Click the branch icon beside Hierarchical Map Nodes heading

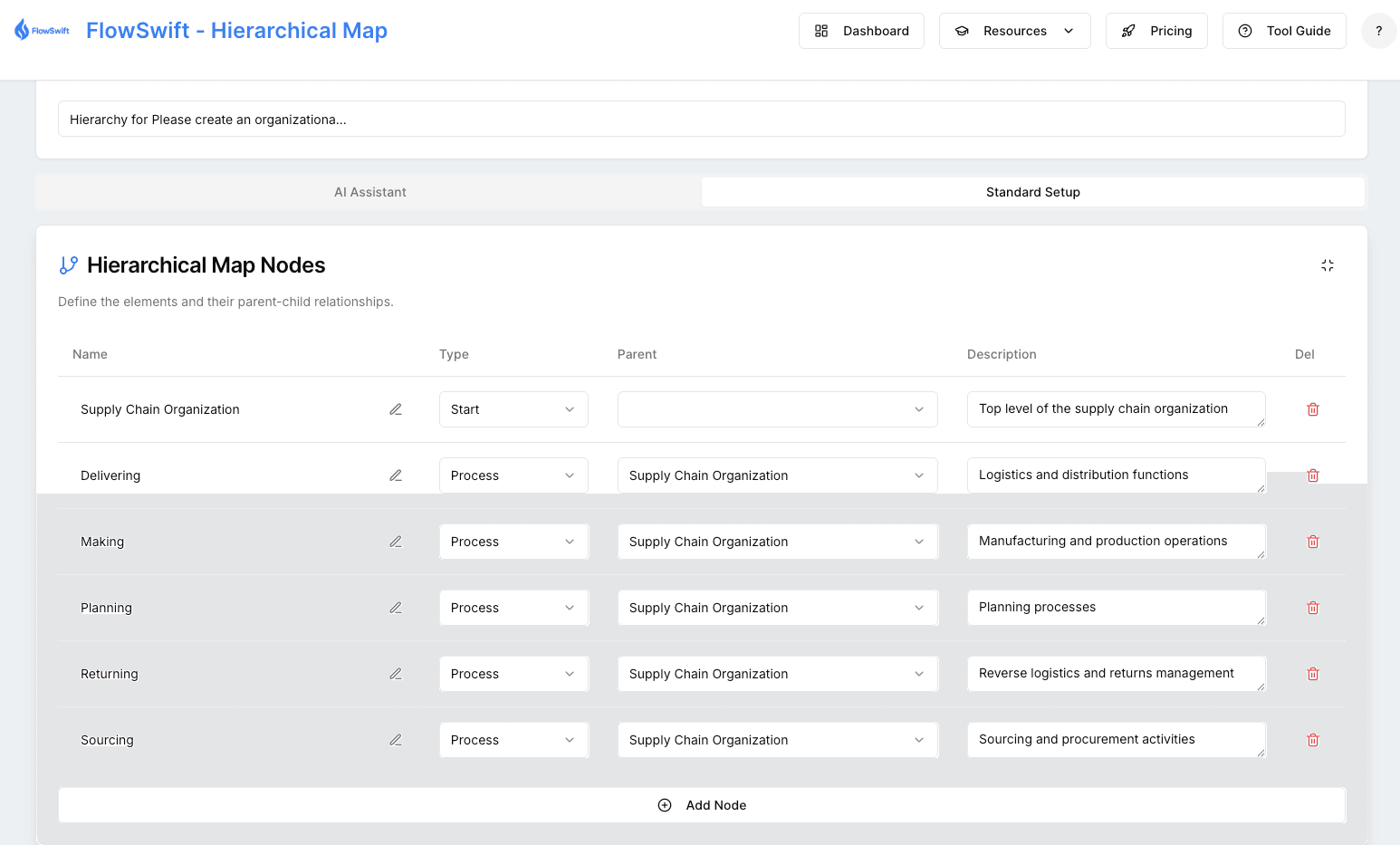click(69, 265)
